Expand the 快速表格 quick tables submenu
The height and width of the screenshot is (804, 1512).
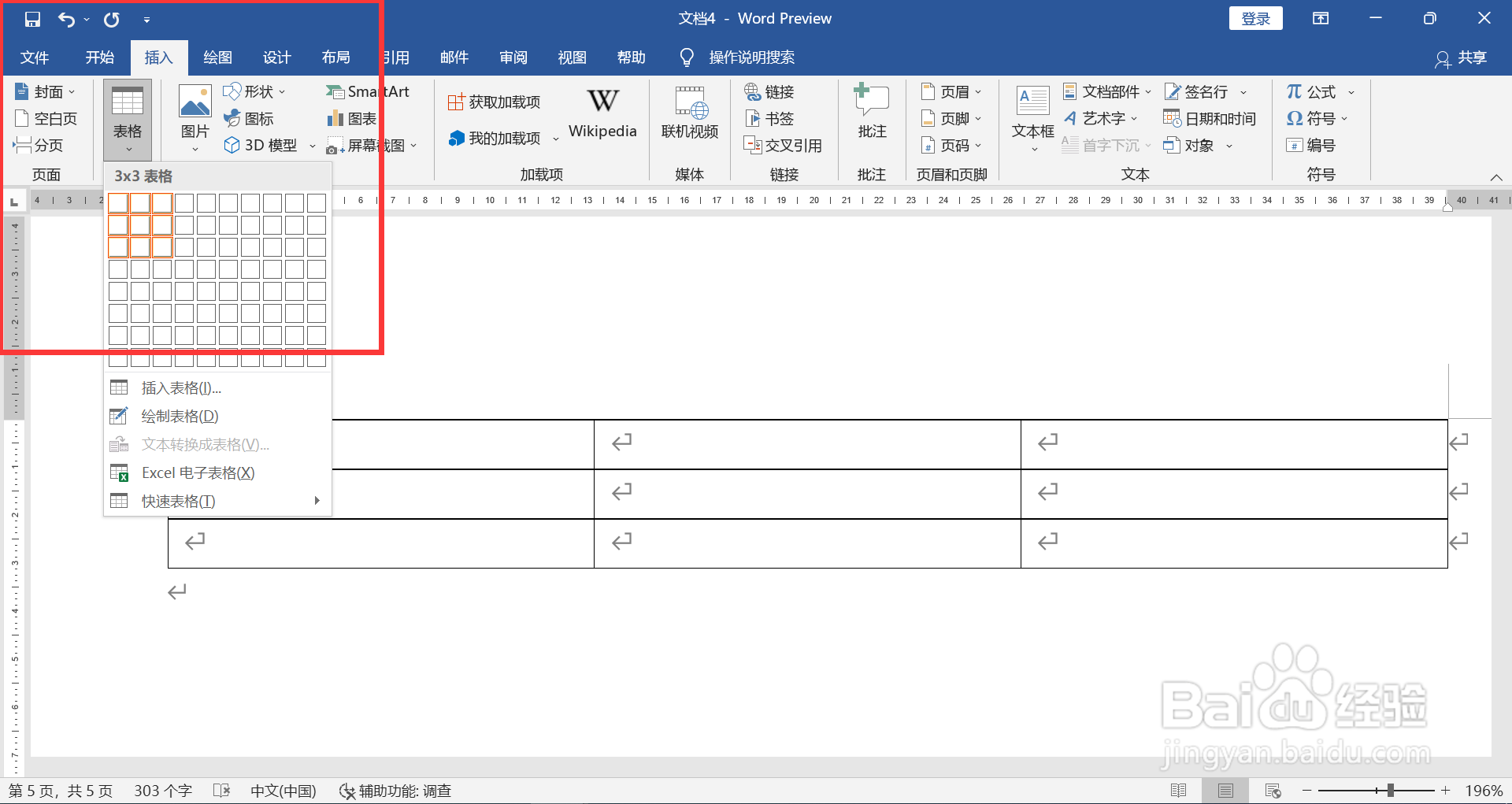click(176, 501)
